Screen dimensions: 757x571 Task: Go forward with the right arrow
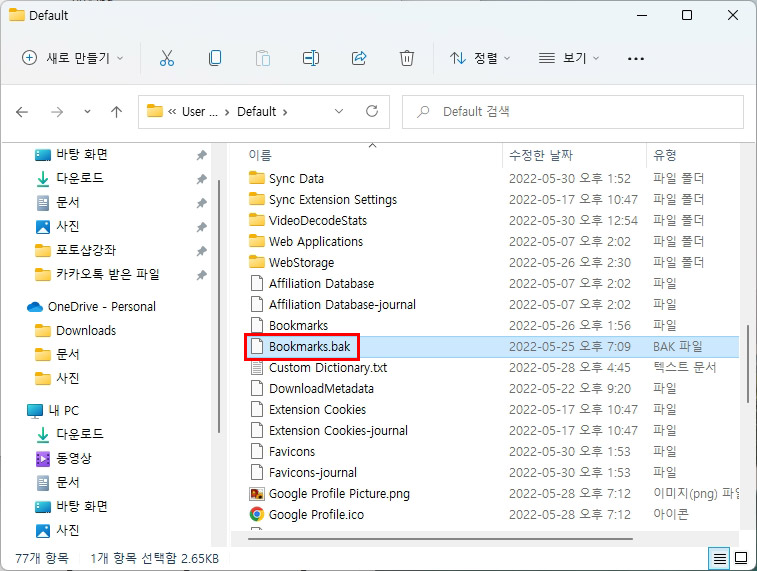[x=57, y=112]
